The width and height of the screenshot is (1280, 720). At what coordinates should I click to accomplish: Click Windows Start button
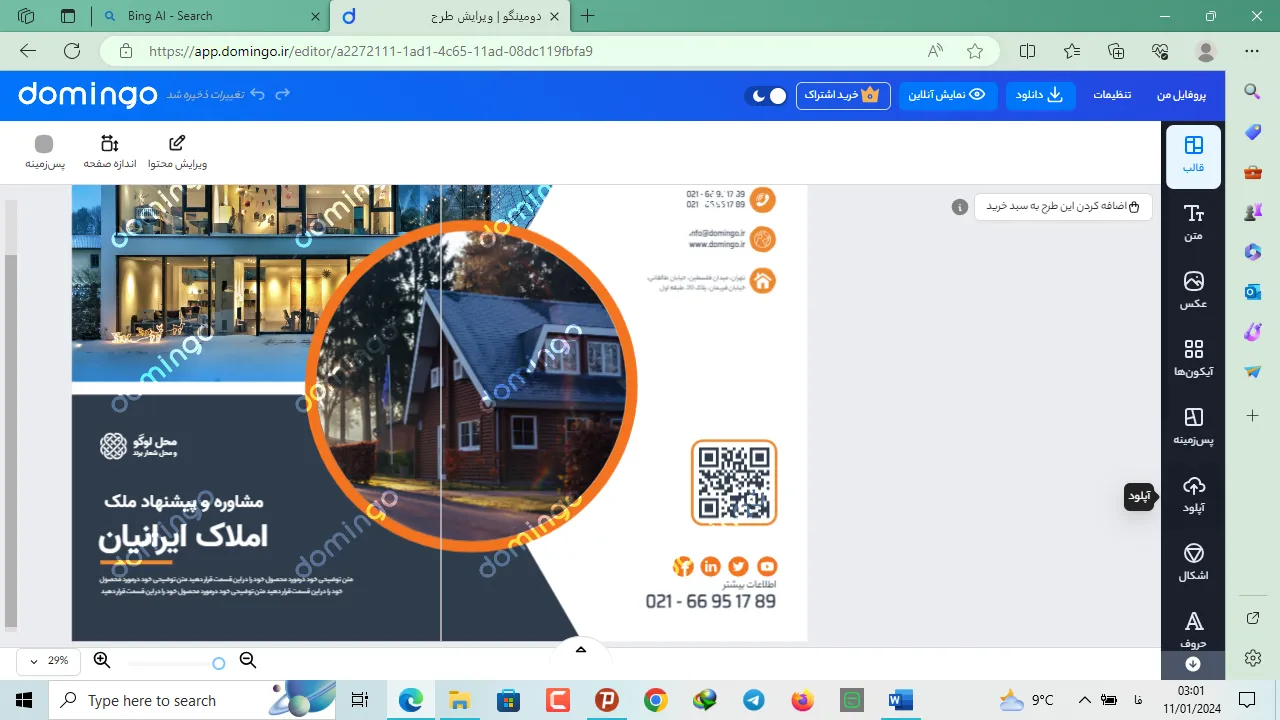click(24, 700)
